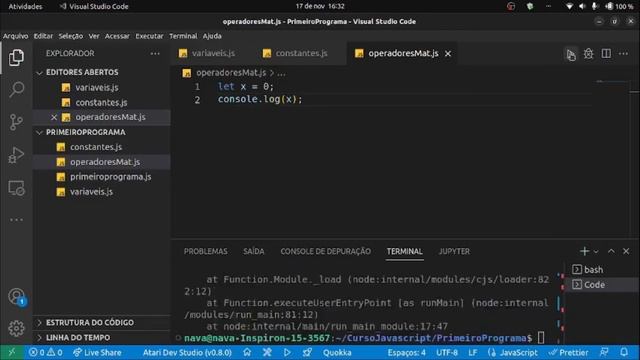Open the Explorer view in activity bar

[x=16, y=58]
